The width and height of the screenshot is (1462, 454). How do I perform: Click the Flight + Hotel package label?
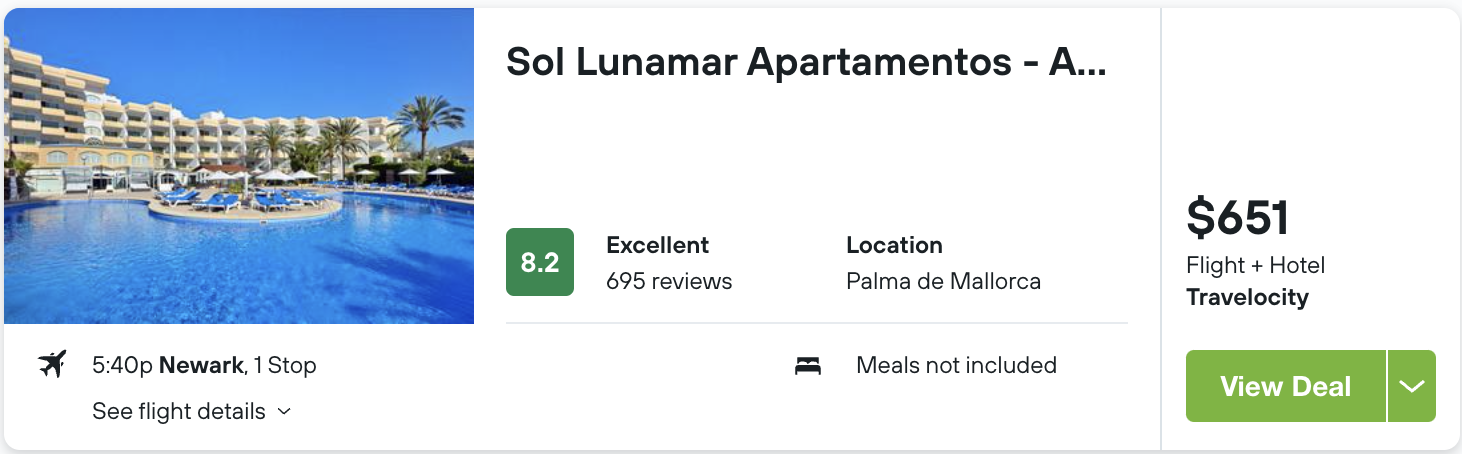[1255, 265]
